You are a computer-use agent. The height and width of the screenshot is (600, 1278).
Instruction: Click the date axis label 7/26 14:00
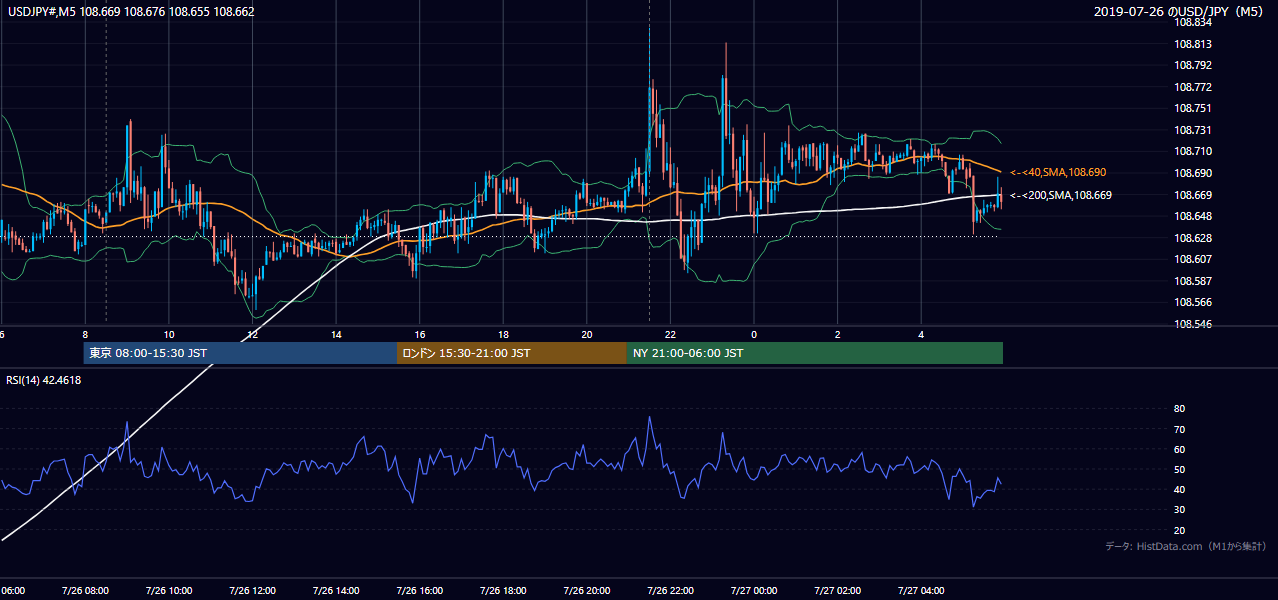336,591
